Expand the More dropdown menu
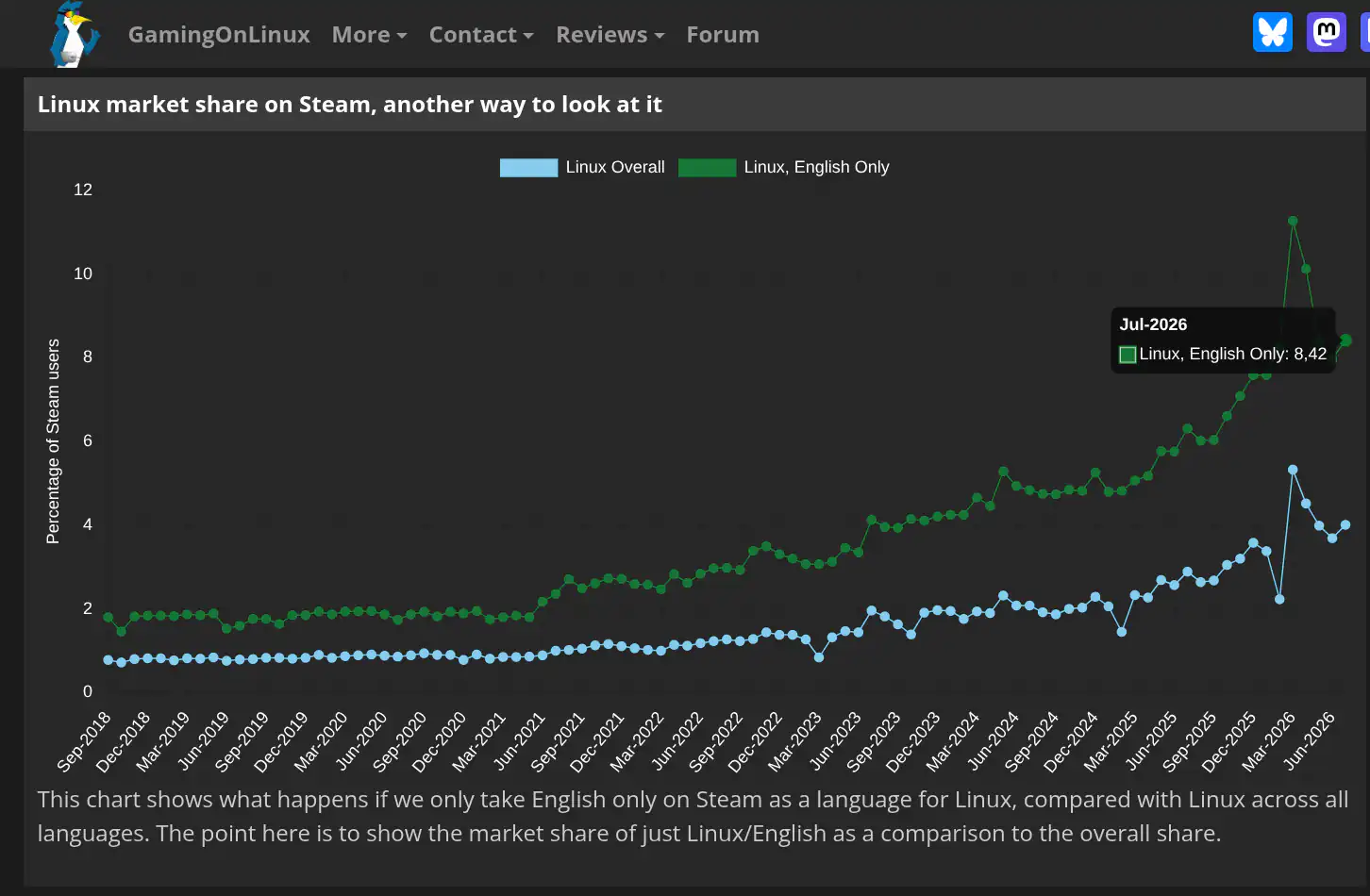 coord(369,35)
